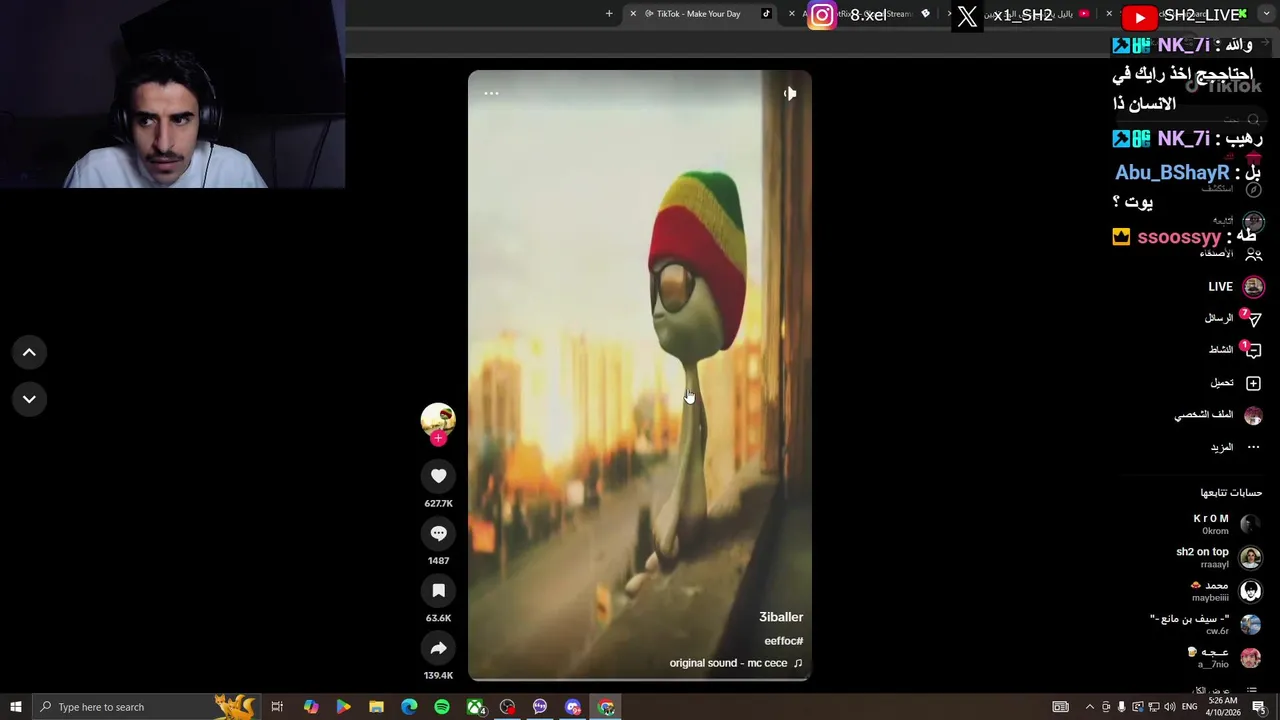Launch Copilot from the taskbar
Viewport: 1280px width, 720px height.
coord(310,707)
